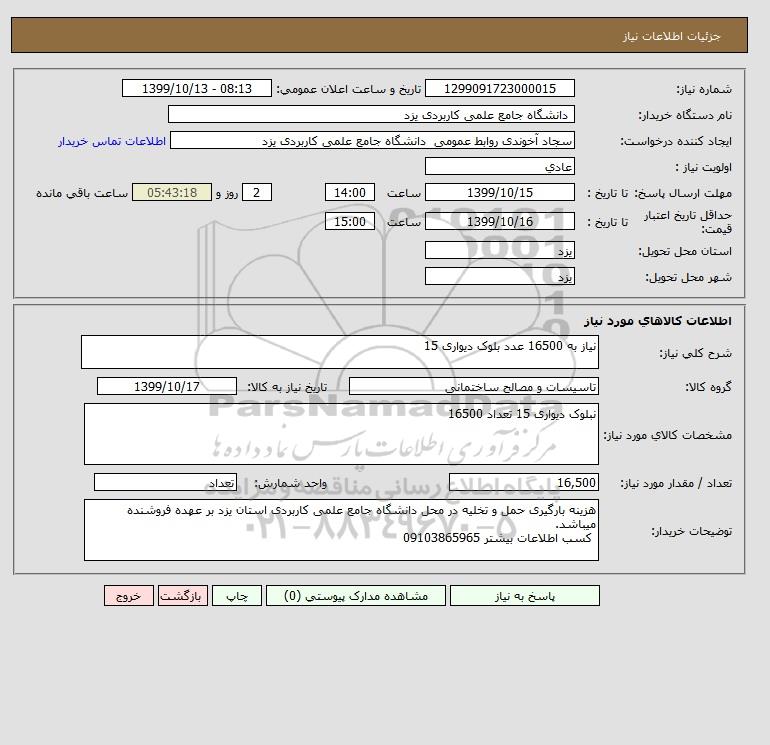Screen dimensions: 770x745
Task: Click the جزئیات اطلاعات نیاز header title
Action: click(671, 36)
